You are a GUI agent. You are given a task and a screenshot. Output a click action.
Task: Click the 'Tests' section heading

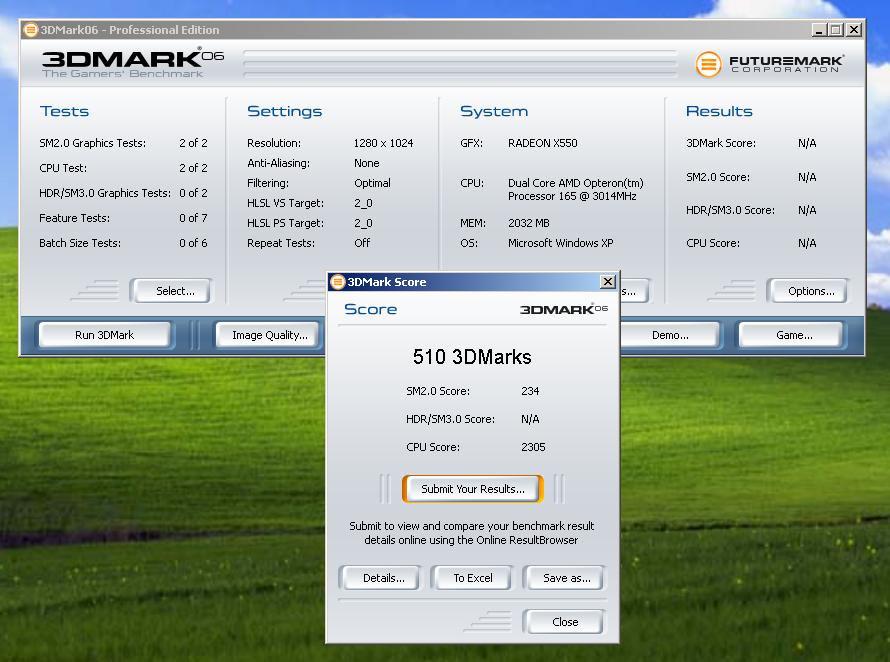click(64, 111)
